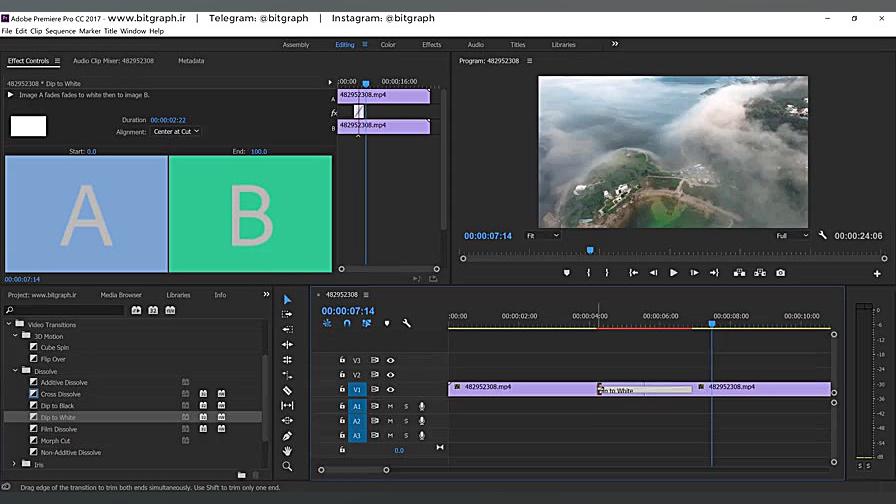Screen dimensions: 896x504
Task: Open the Alignment dropdown (Center at Cut)
Action: (176, 131)
